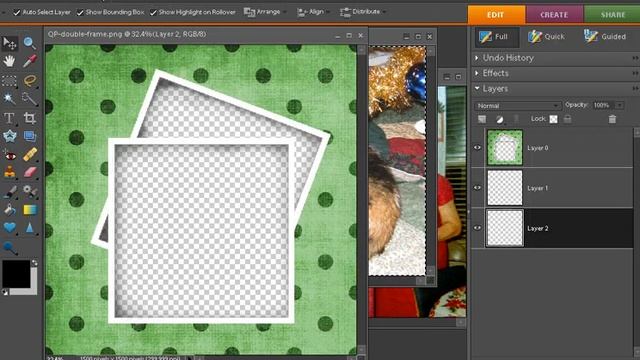Select the Brush tool
The height and width of the screenshot is (360, 640).
tap(9, 191)
